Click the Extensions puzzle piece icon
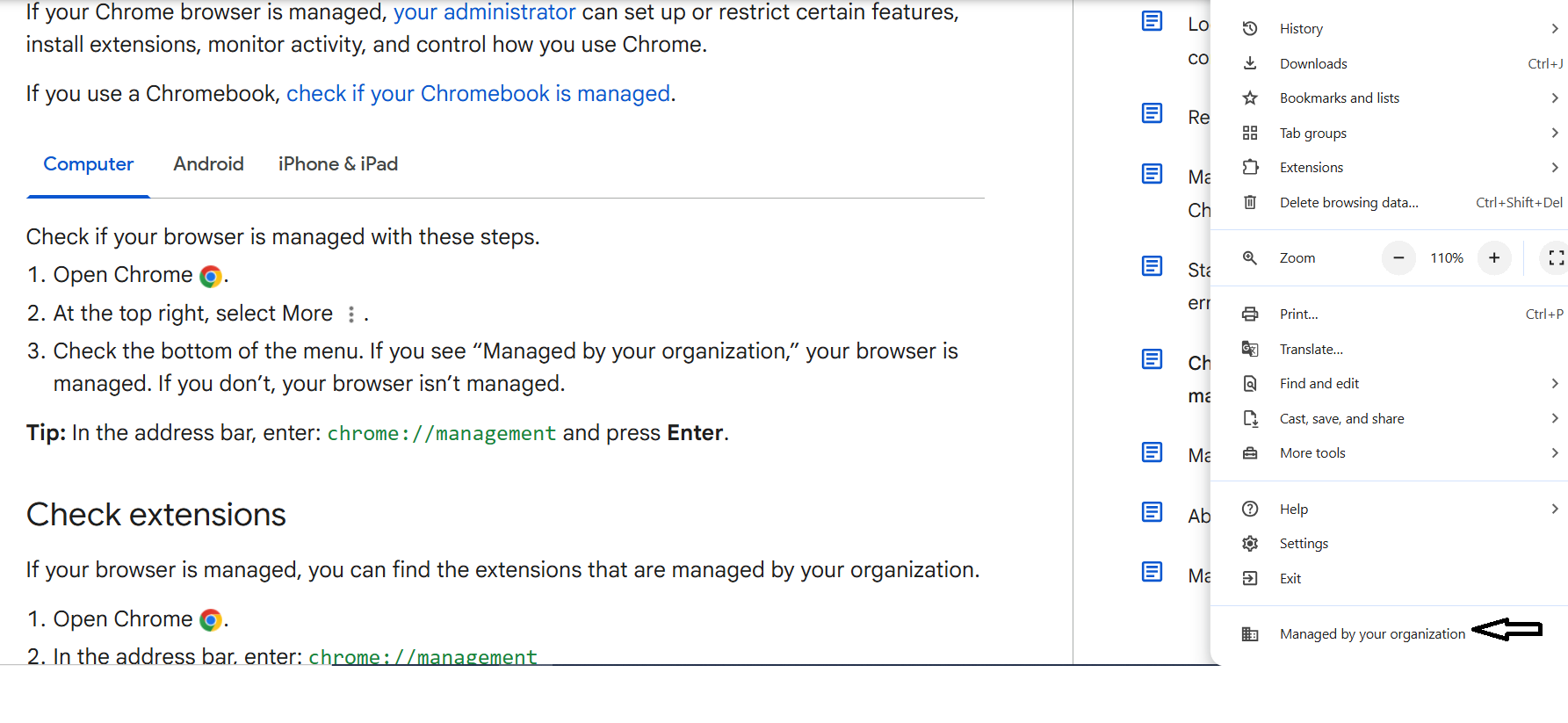The width and height of the screenshot is (1568, 723). [x=1250, y=167]
